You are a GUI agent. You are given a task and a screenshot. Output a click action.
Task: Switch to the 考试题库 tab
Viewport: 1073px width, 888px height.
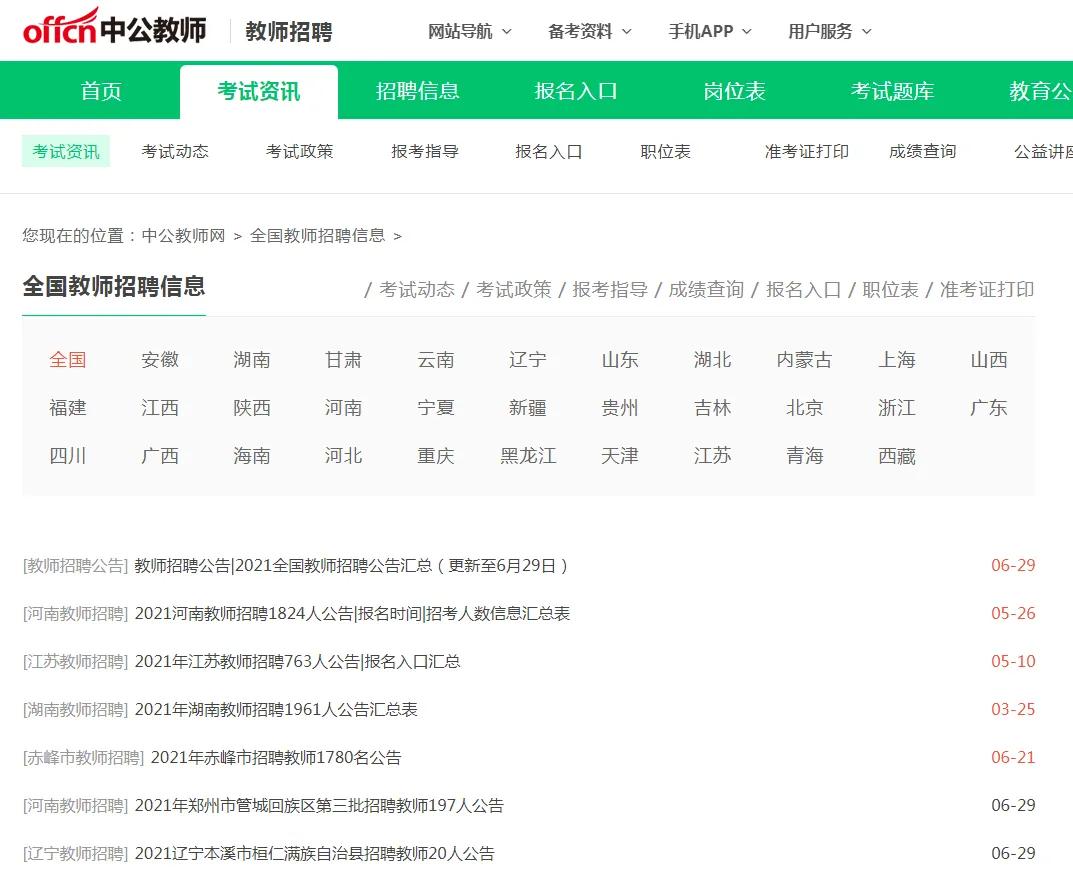point(892,91)
